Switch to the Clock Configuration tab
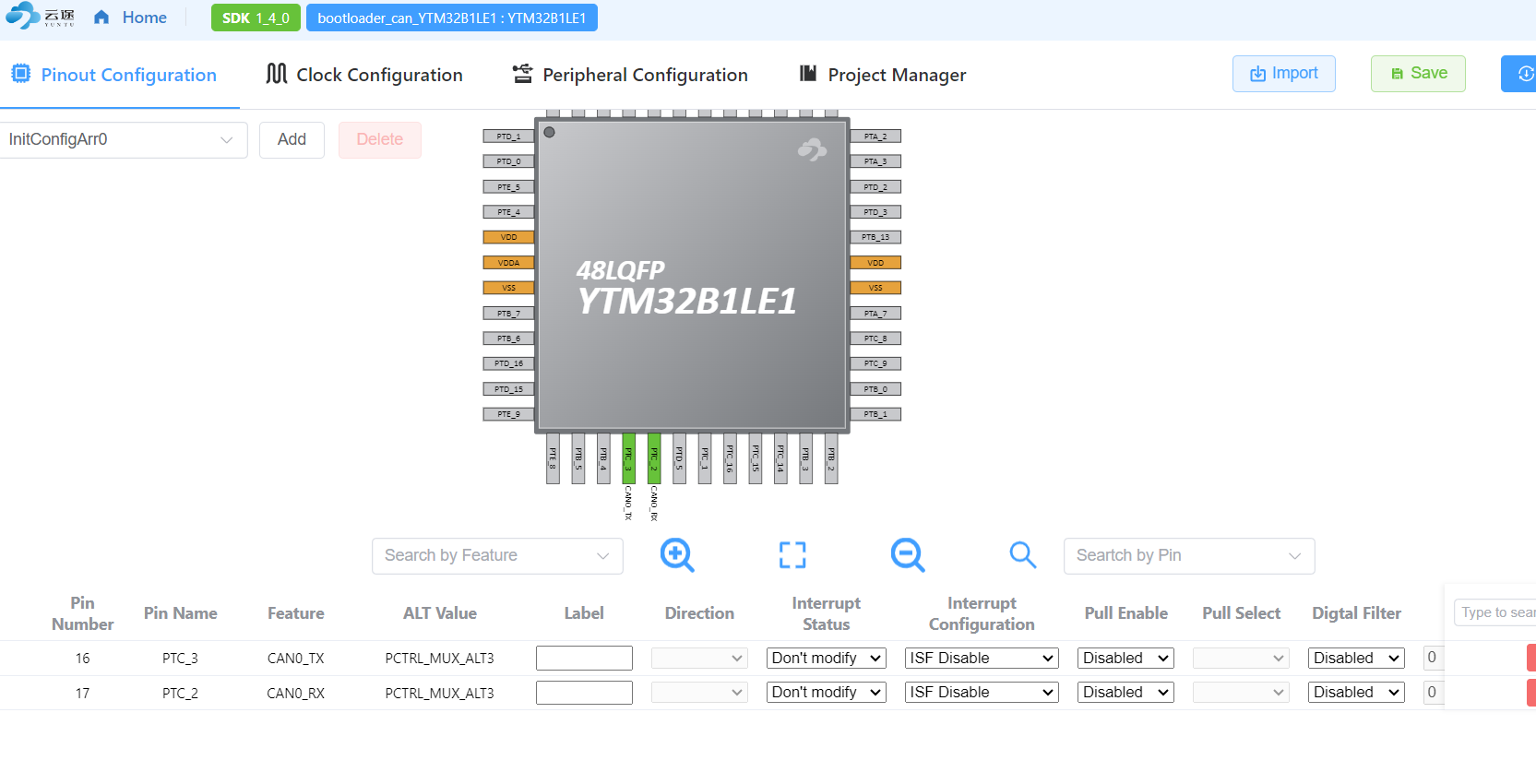Viewport: 1536px width, 784px height. coord(364,75)
